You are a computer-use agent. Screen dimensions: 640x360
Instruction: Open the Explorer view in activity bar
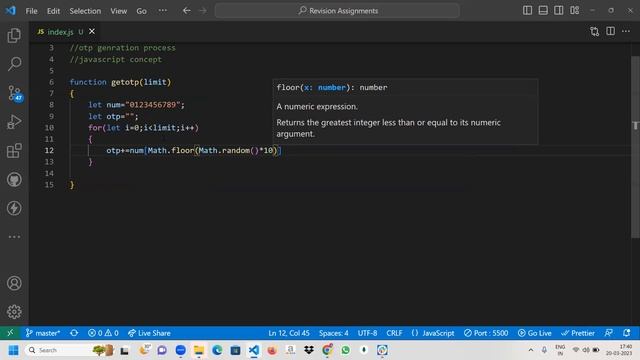[x=14, y=36]
